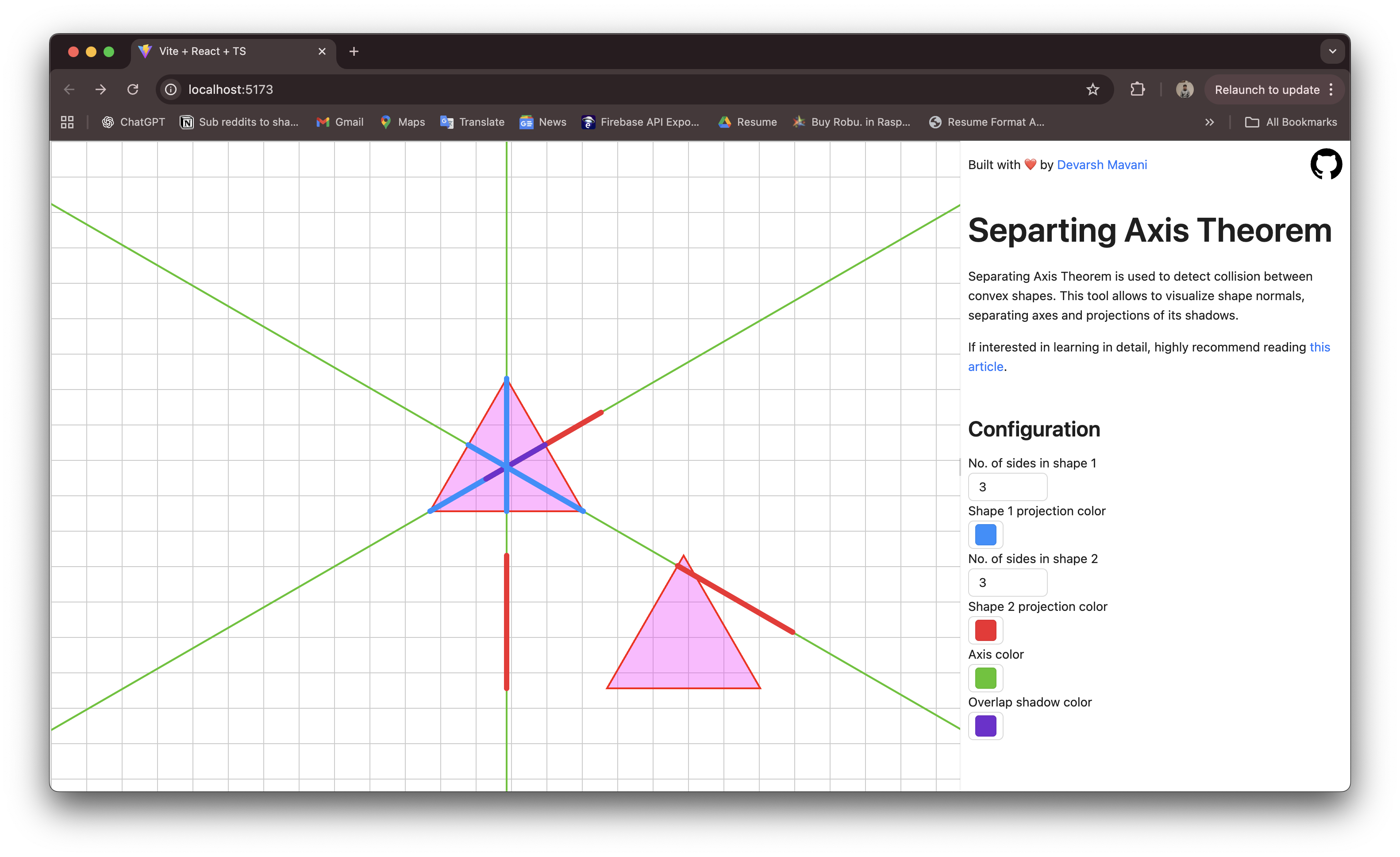The image size is (1400, 857).
Task: Open the Translate bookmark
Action: 472,122
